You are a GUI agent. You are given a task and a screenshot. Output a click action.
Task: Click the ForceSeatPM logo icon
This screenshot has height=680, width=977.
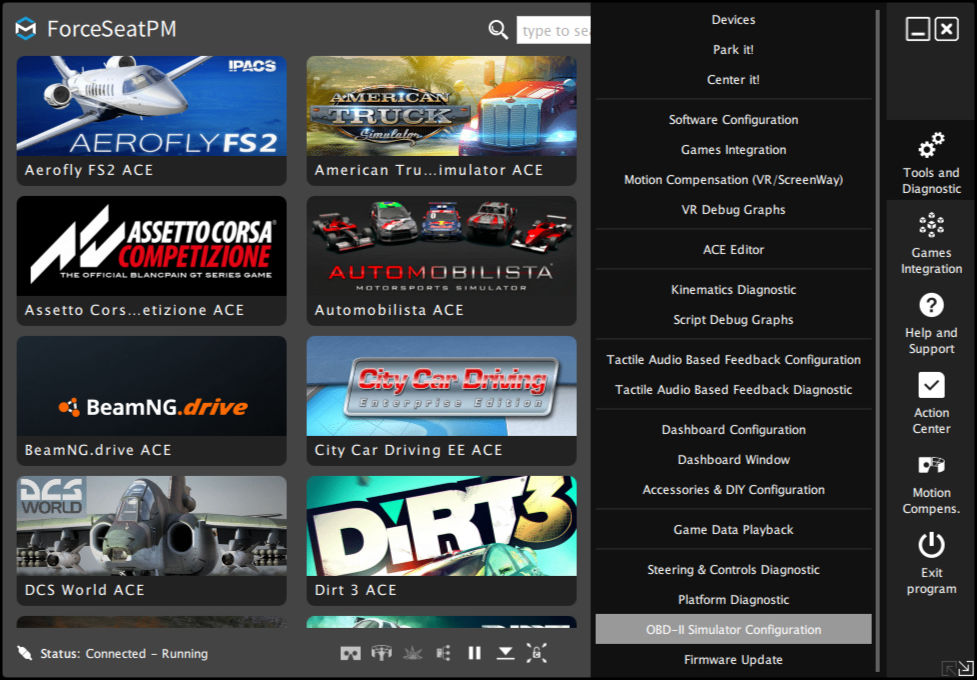click(x=26, y=29)
